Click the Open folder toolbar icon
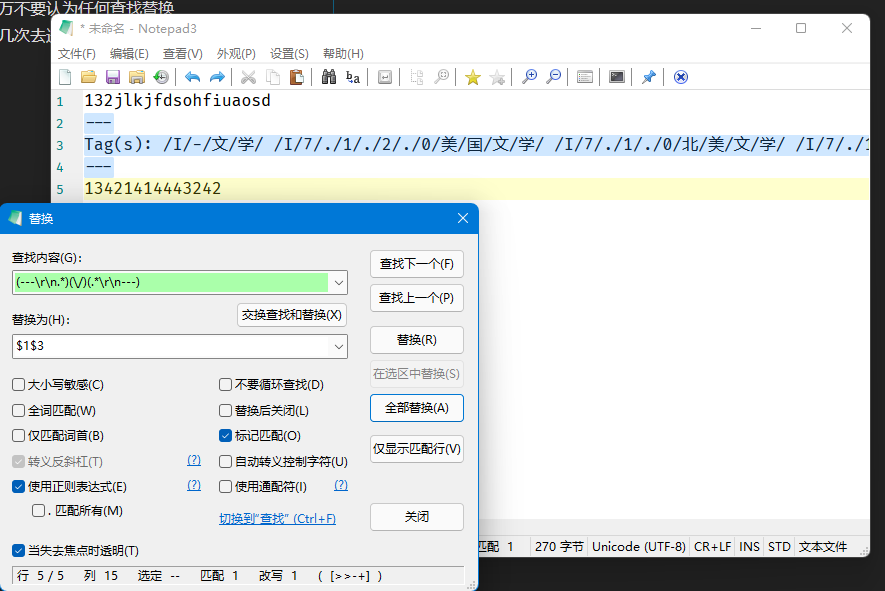 click(x=88, y=77)
